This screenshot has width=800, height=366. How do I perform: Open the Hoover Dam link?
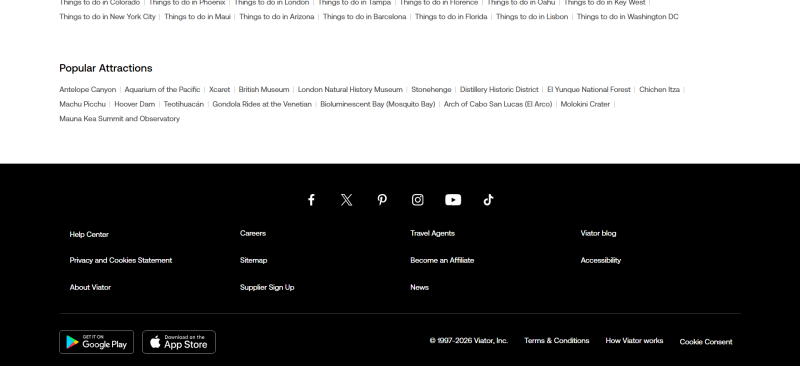[135, 104]
